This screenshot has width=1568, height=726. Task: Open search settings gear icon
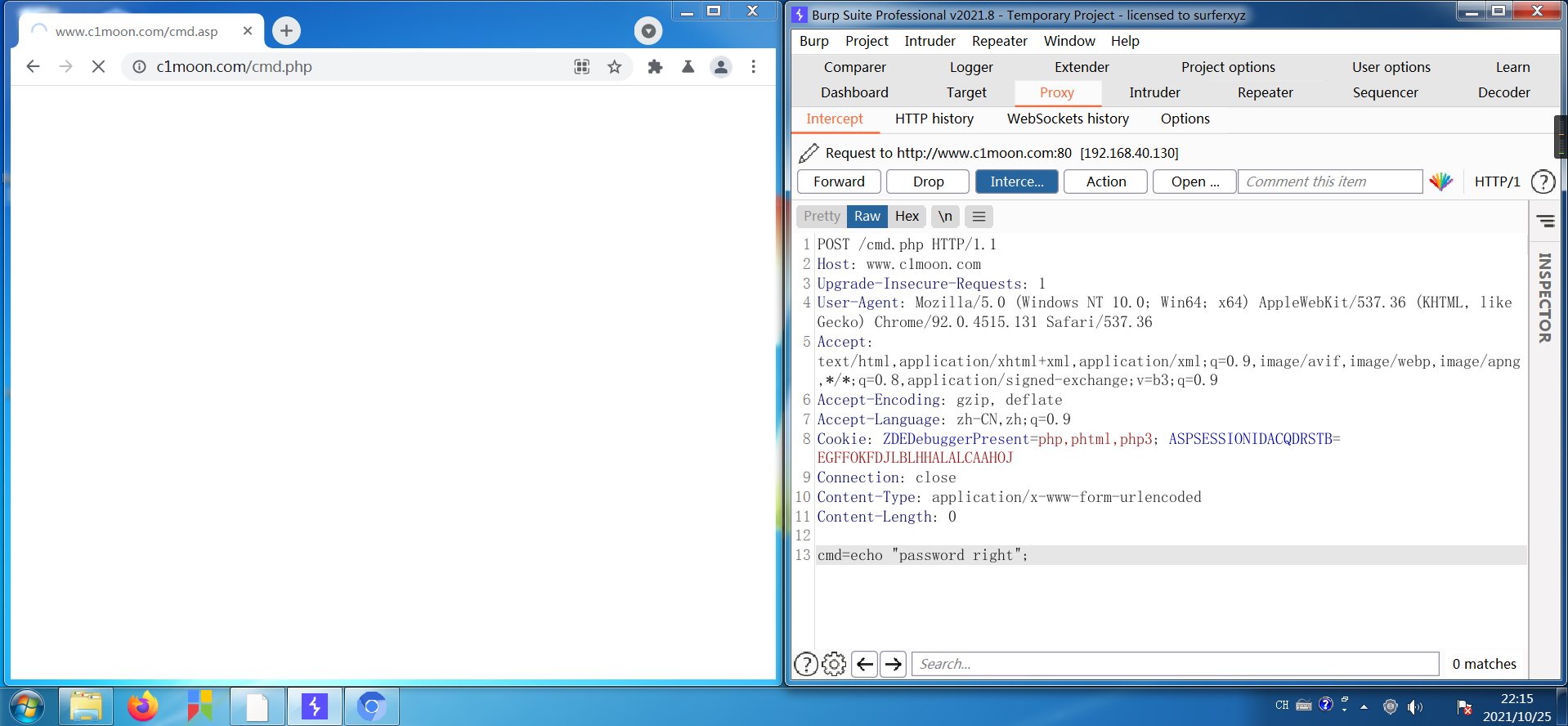coord(834,664)
